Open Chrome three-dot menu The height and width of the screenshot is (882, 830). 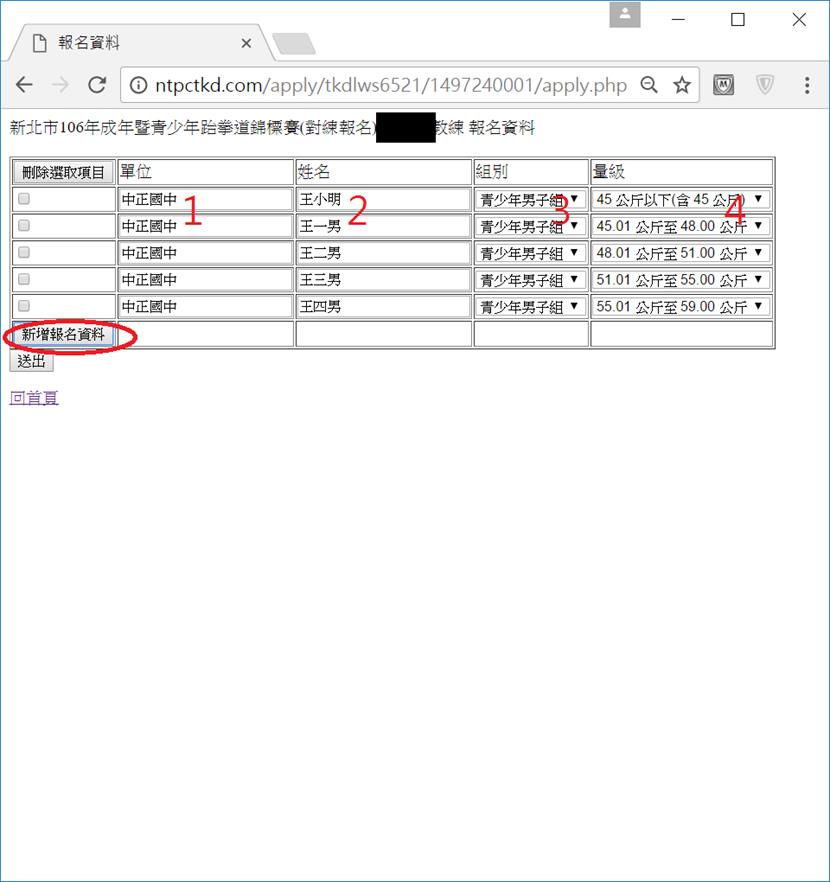coord(807,85)
